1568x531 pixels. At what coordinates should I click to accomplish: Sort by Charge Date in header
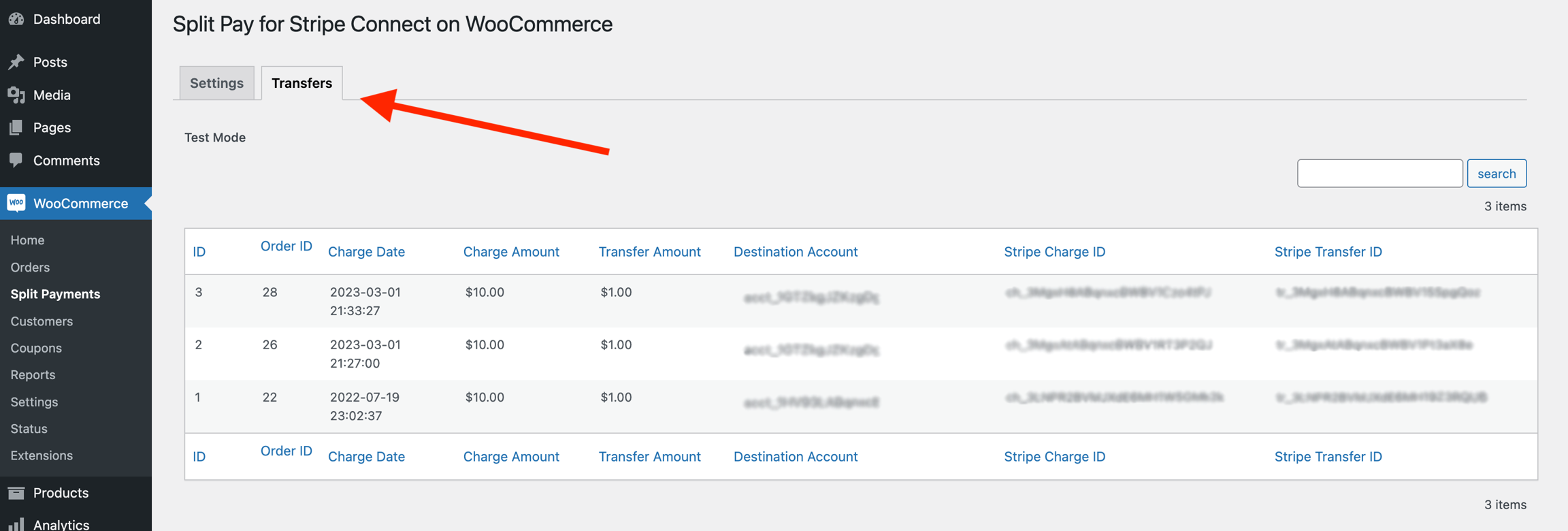[366, 251]
